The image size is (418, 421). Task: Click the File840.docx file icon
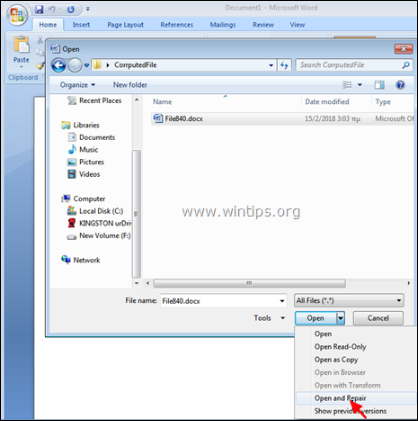tap(158, 118)
